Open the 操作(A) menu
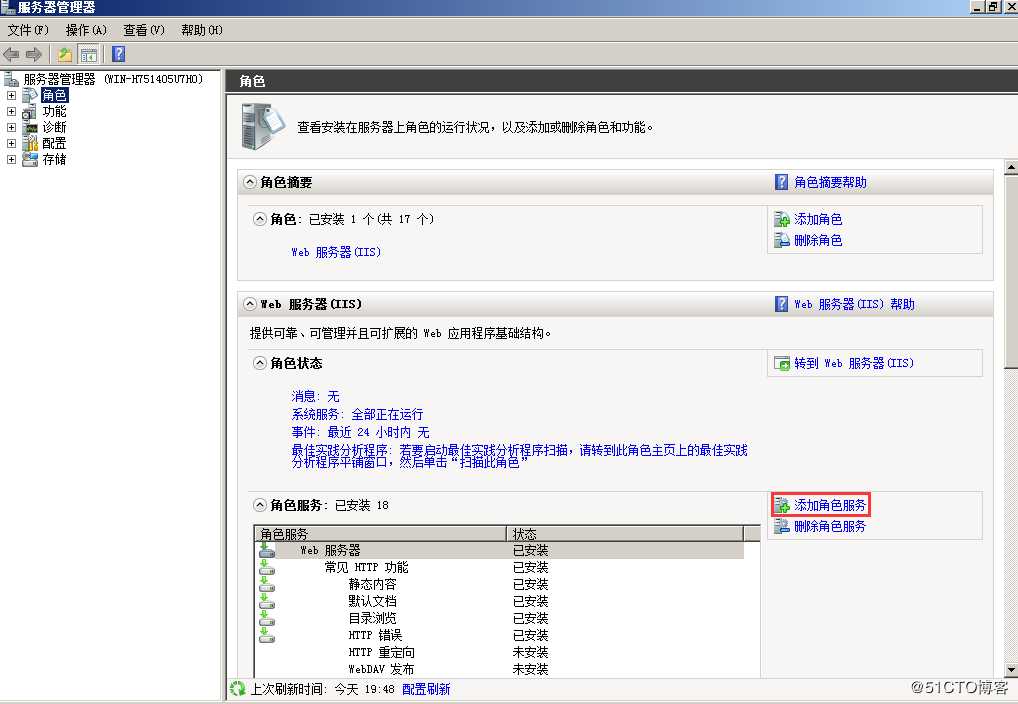This screenshot has width=1018, height=704. coord(86,30)
